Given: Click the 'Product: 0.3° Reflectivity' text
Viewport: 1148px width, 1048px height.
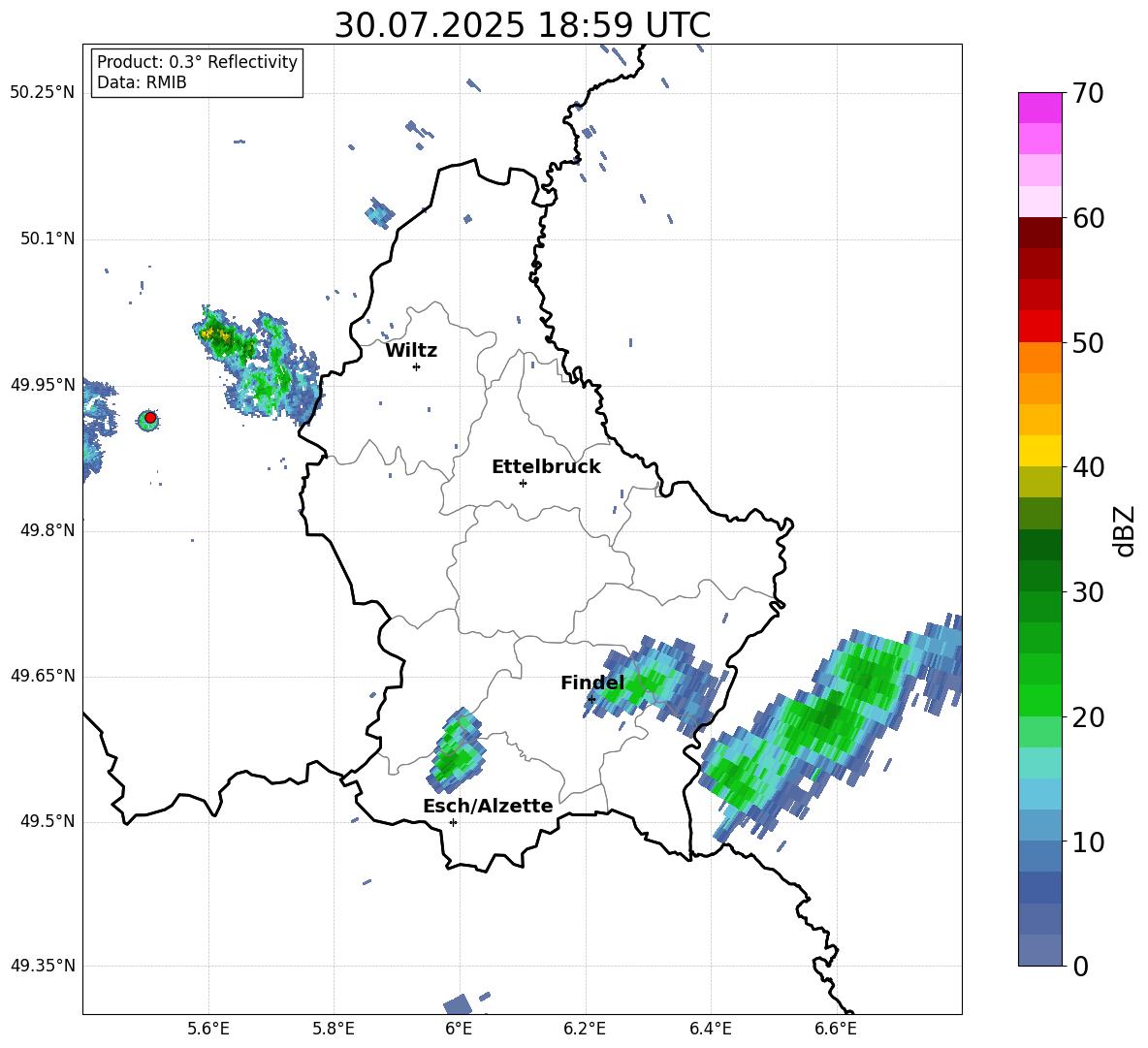Looking at the screenshot, I should [197, 61].
